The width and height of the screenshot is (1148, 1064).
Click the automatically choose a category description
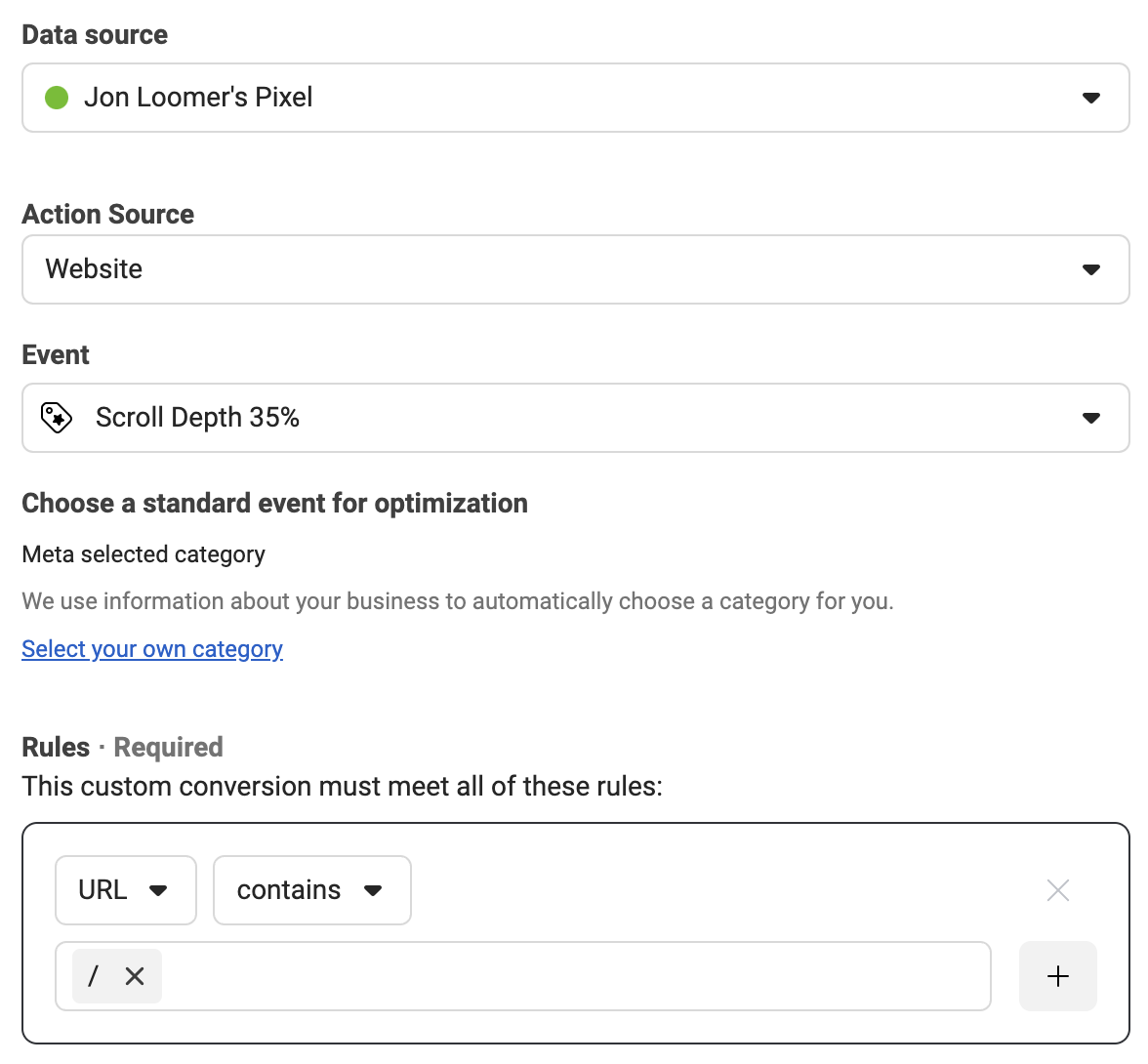pyautogui.click(x=458, y=601)
